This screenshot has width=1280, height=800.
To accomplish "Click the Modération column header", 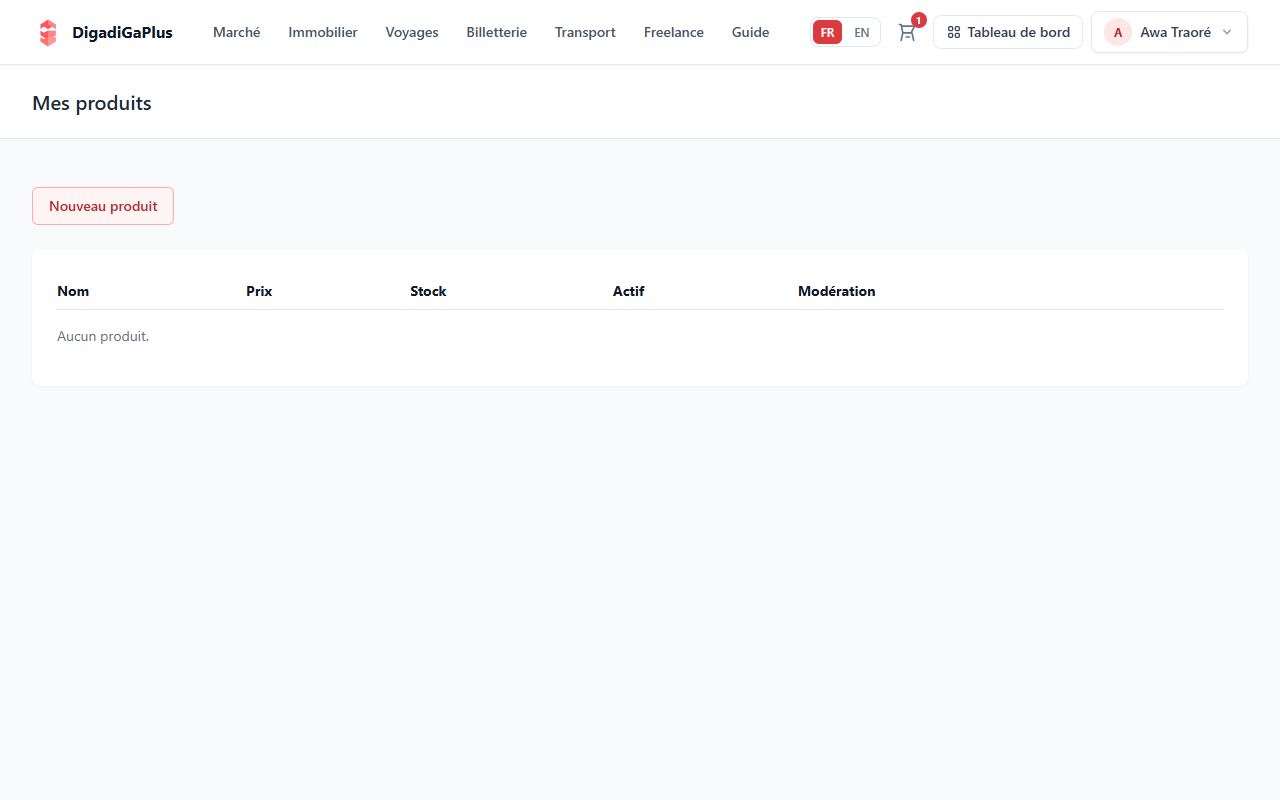I will point(836,291).
